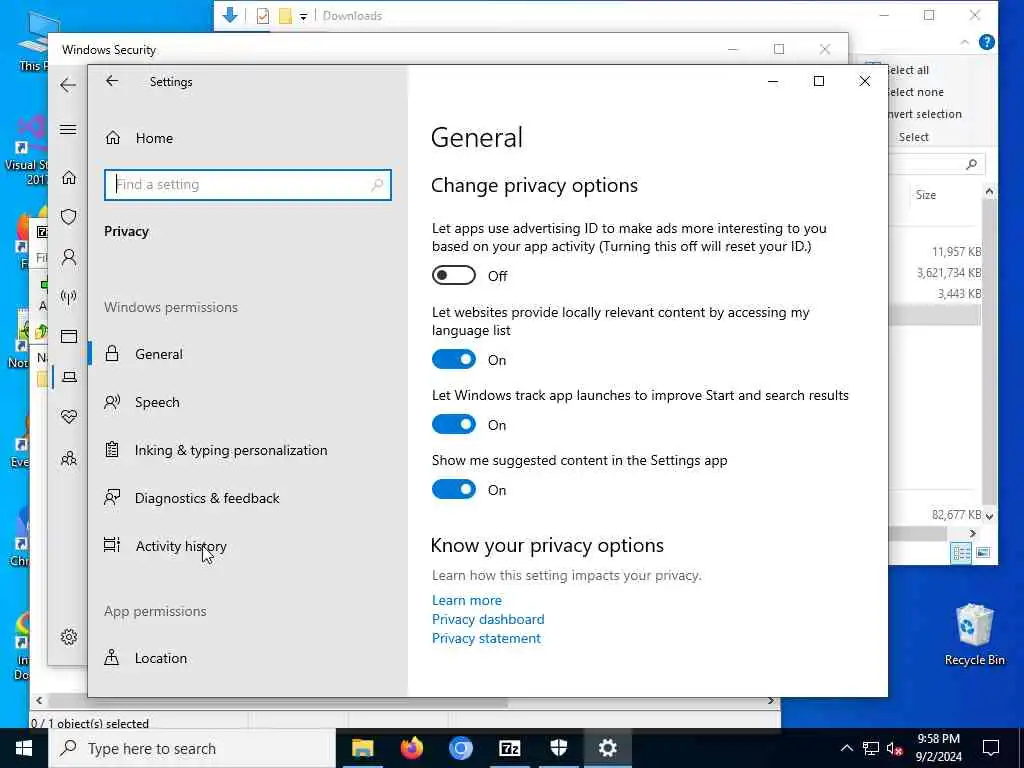The image size is (1024, 768).
Task: Open Windows Security Home icon
Action: click(x=69, y=178)
